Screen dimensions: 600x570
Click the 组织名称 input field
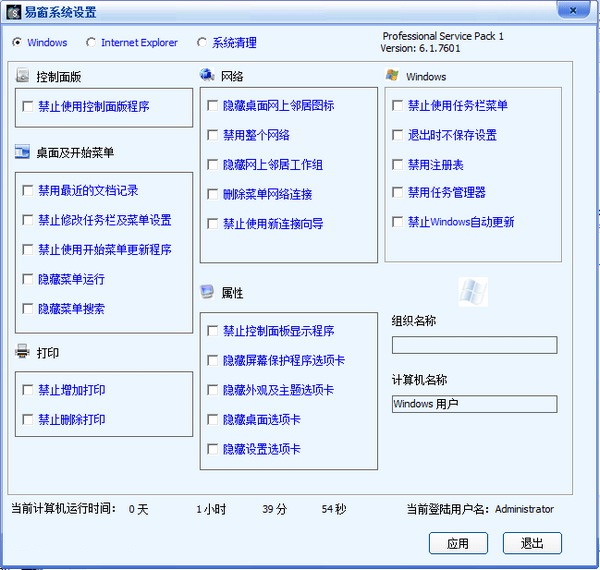474,345
